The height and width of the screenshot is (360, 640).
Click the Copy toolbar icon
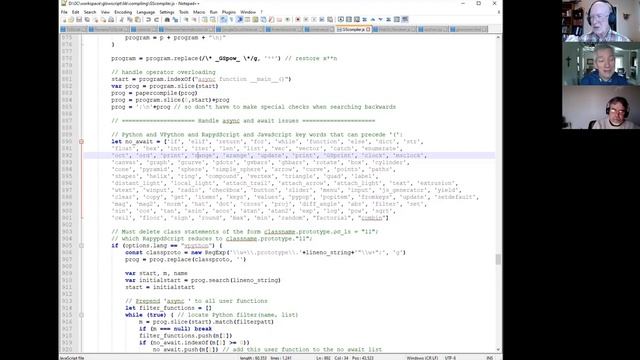click(129, 20)
